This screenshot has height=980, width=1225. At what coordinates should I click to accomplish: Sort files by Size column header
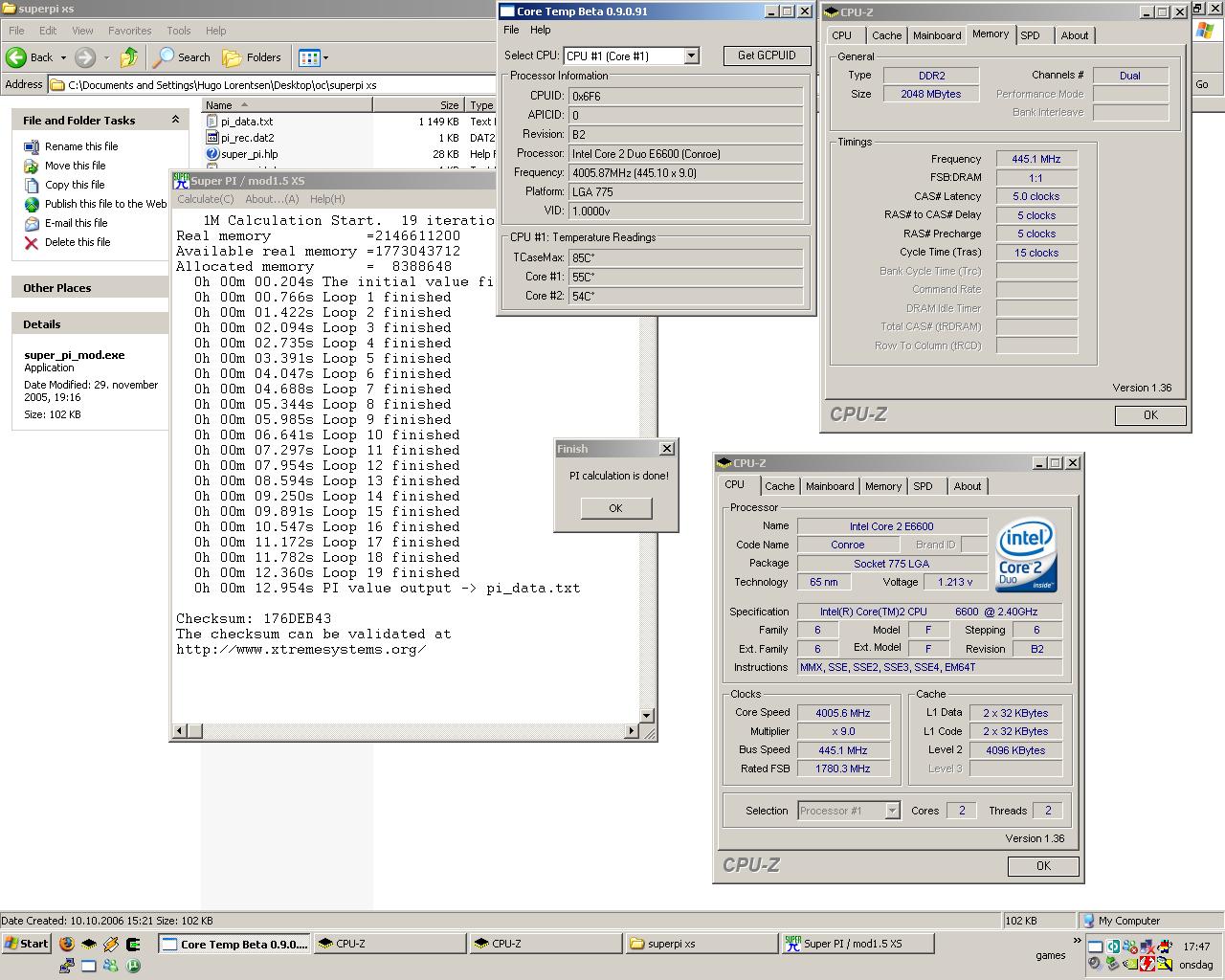point(418,105)
